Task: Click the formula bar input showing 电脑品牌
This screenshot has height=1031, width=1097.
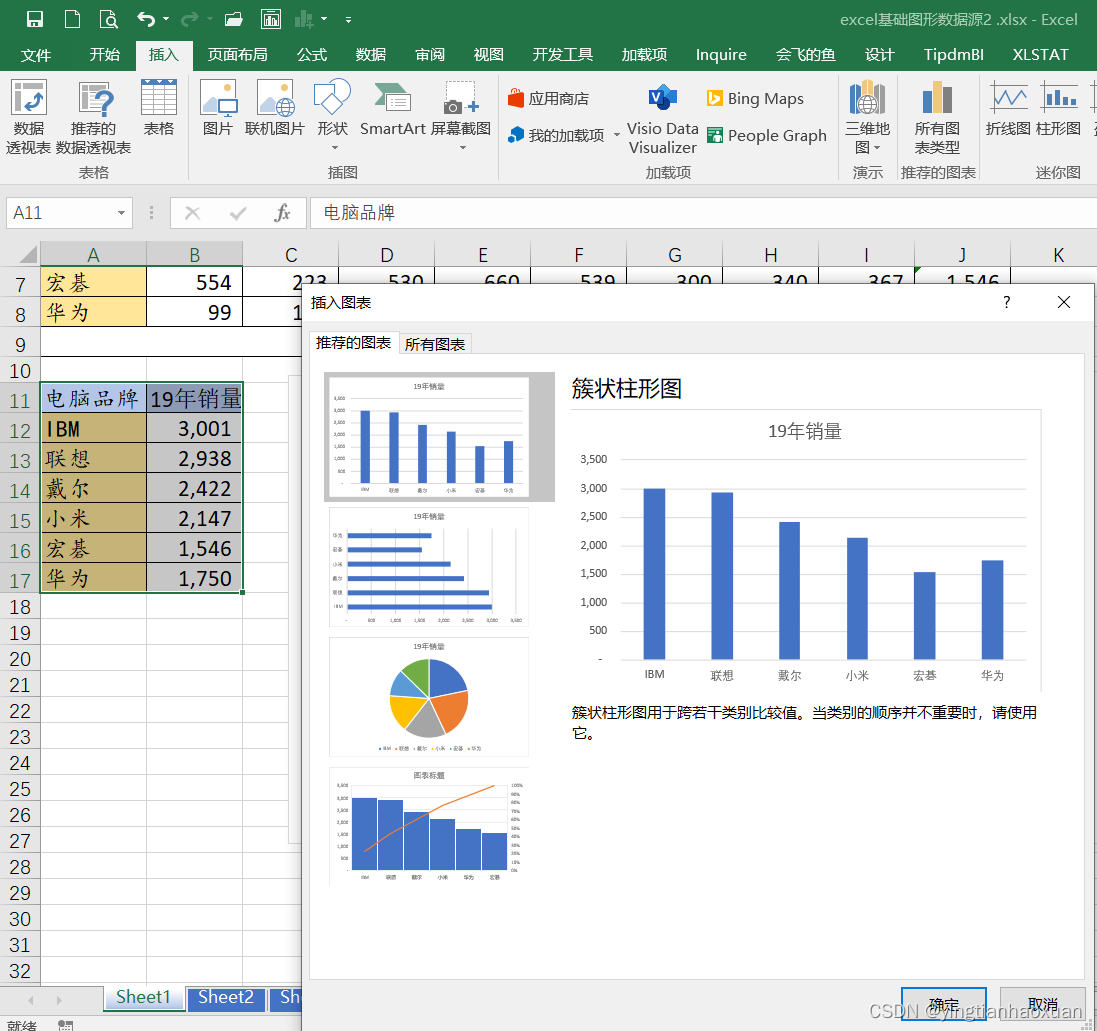Action: 702,213
